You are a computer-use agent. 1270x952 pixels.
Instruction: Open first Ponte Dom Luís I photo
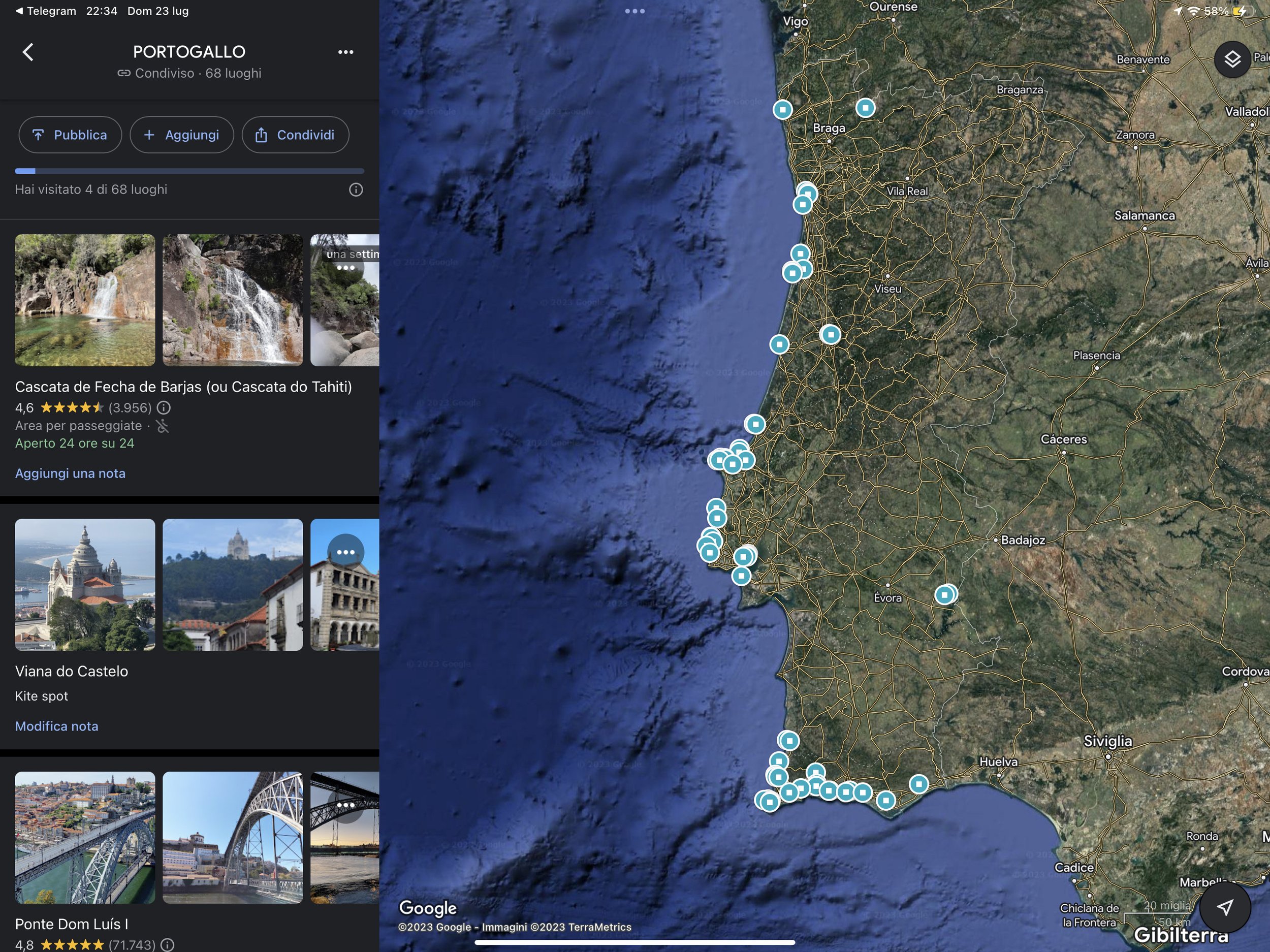85,837
